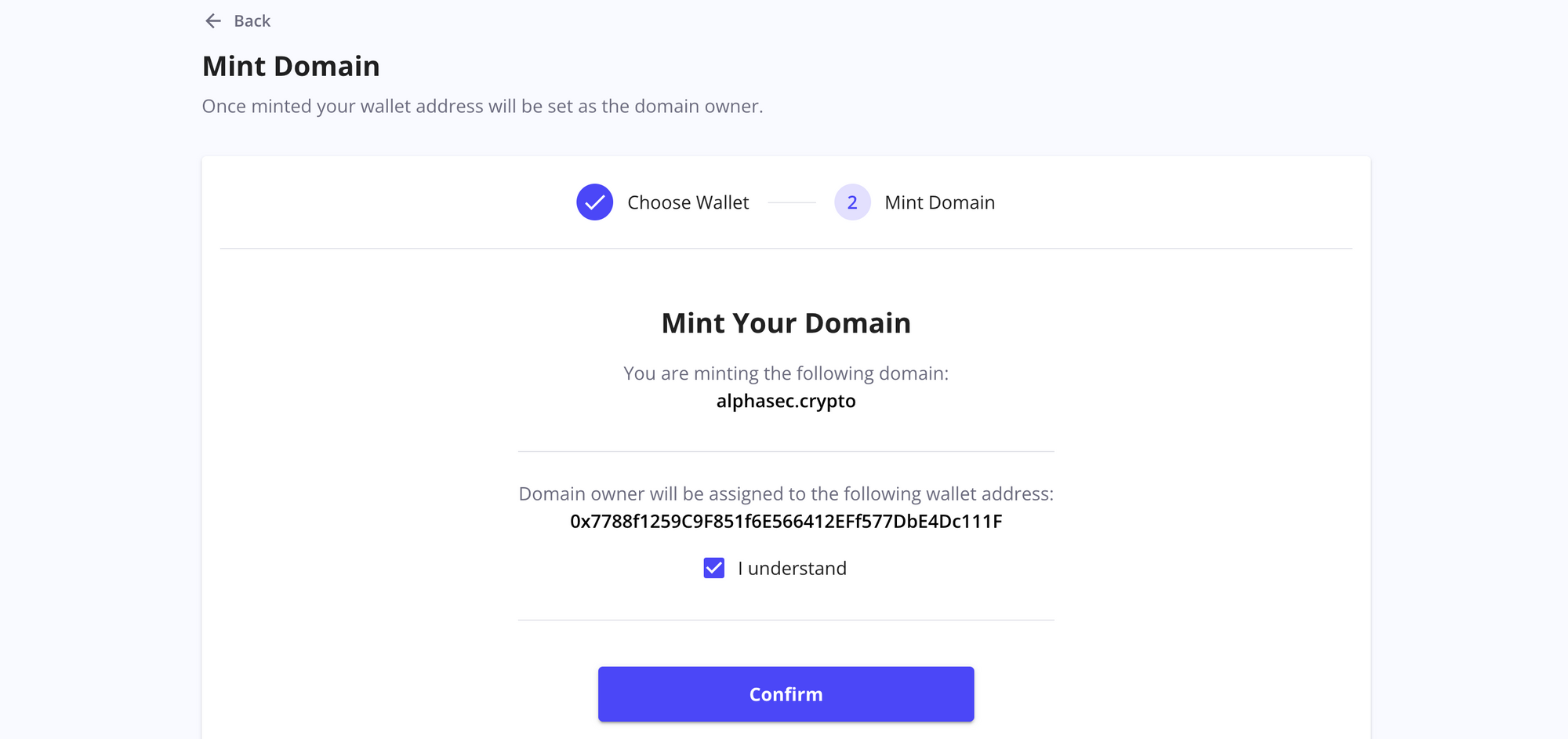
Task: Click the Choose Wallet step label
Action: point(688,202)
